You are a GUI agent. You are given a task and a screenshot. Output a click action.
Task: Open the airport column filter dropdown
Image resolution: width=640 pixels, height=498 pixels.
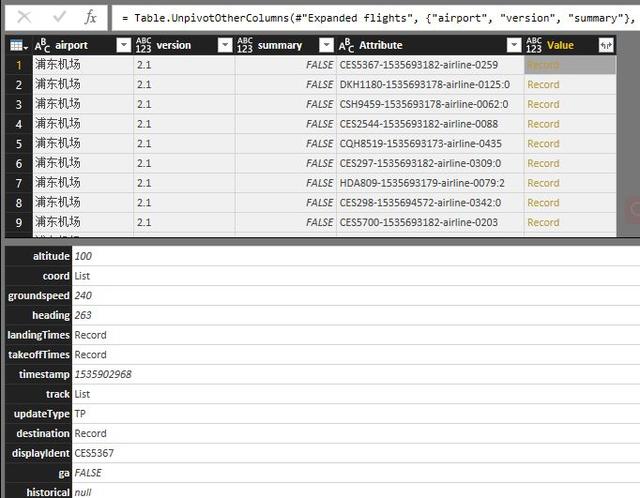click(123, 45)
